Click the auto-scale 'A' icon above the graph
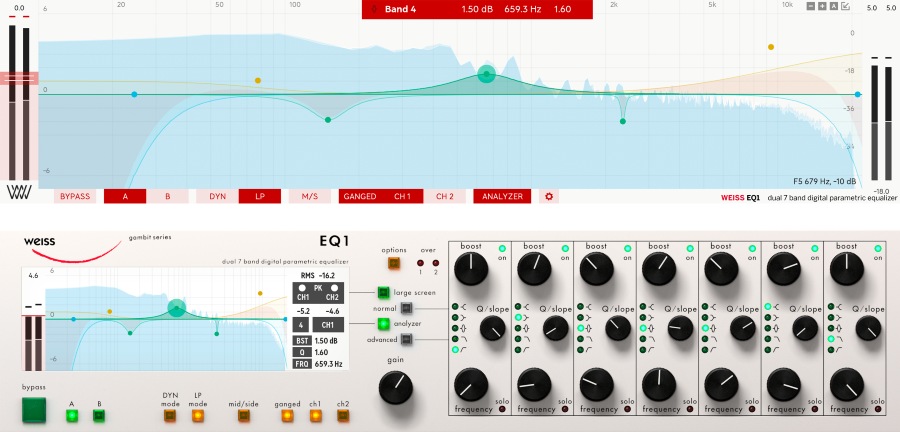This screenshot has width=900, height=432. (x=834, y=6)
